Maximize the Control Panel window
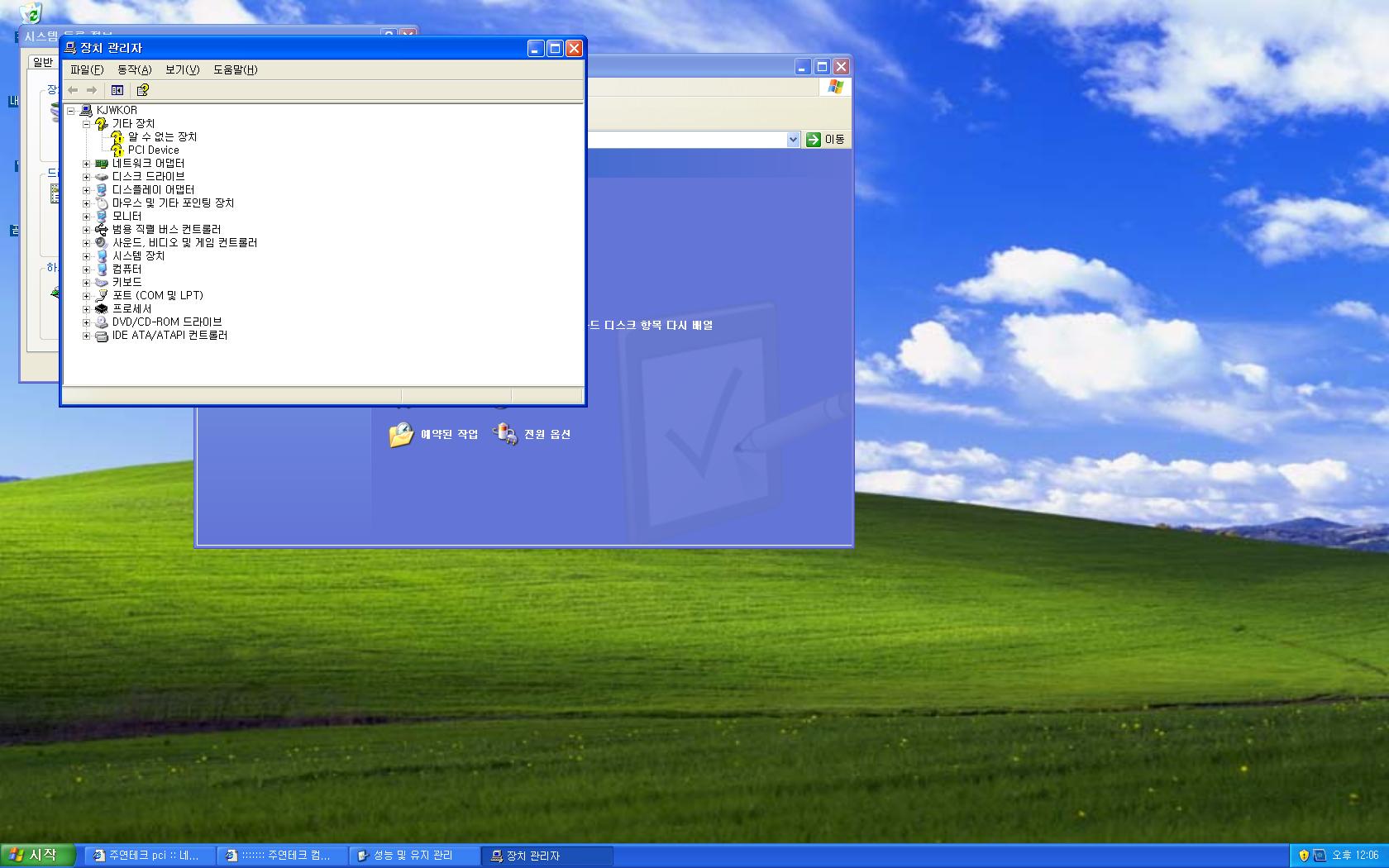 pyautogui.click(x=822, y=67)
